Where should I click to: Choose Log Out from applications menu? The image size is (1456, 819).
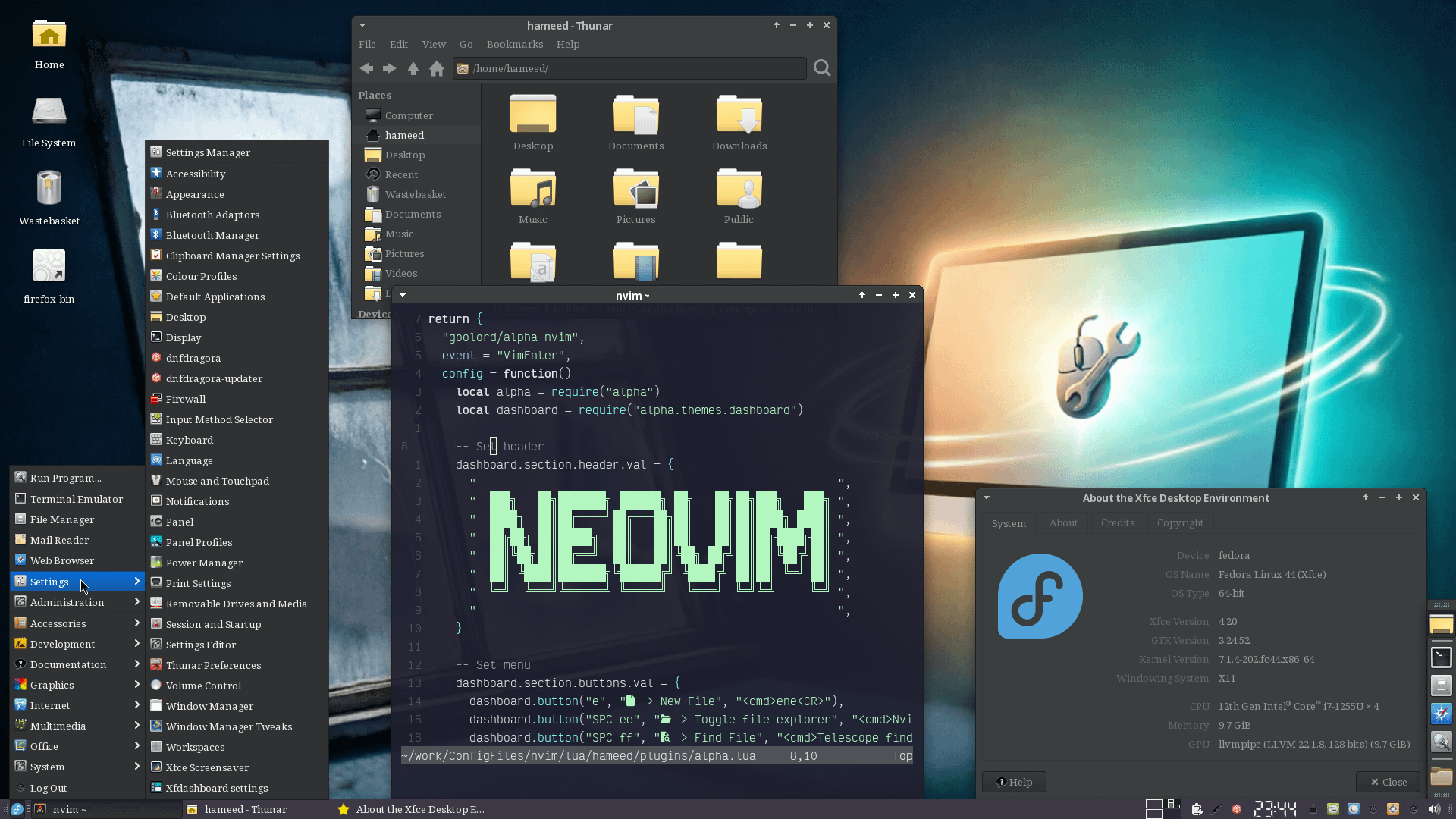[77, 788]
